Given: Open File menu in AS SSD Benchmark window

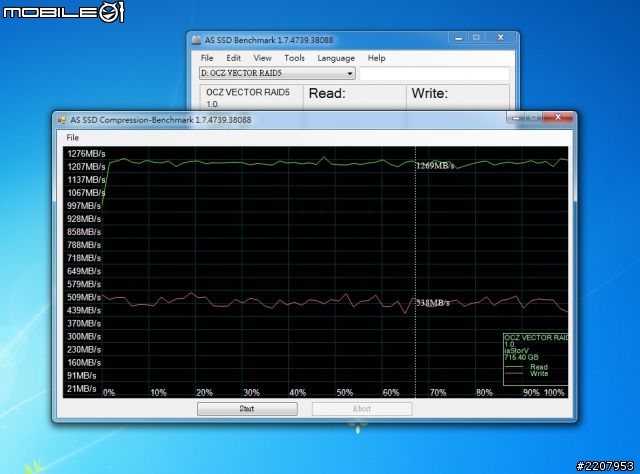Looking at the screenshot, I should tap(207, 58).
